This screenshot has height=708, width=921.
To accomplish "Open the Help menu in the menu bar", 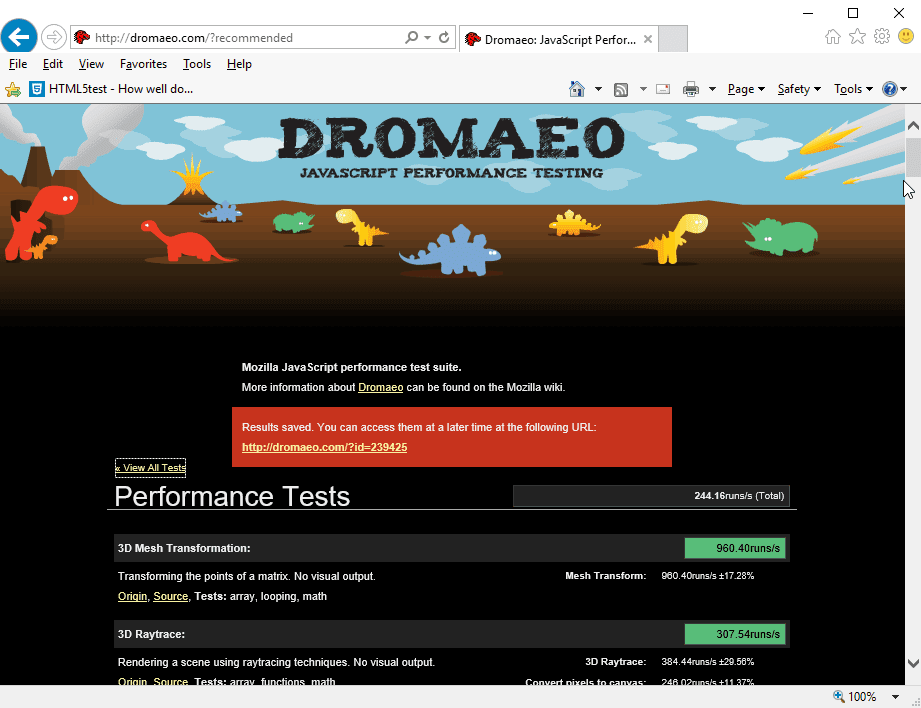I will pyautogui.click(x=239, y=64).
